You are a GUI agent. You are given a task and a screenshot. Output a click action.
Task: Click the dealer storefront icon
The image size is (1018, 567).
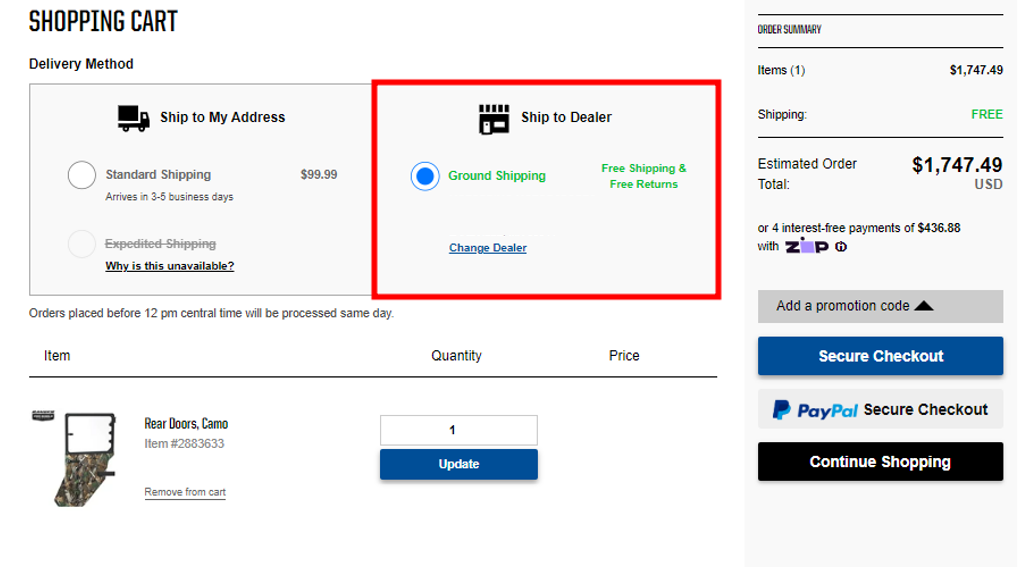[x=494, y=118]
